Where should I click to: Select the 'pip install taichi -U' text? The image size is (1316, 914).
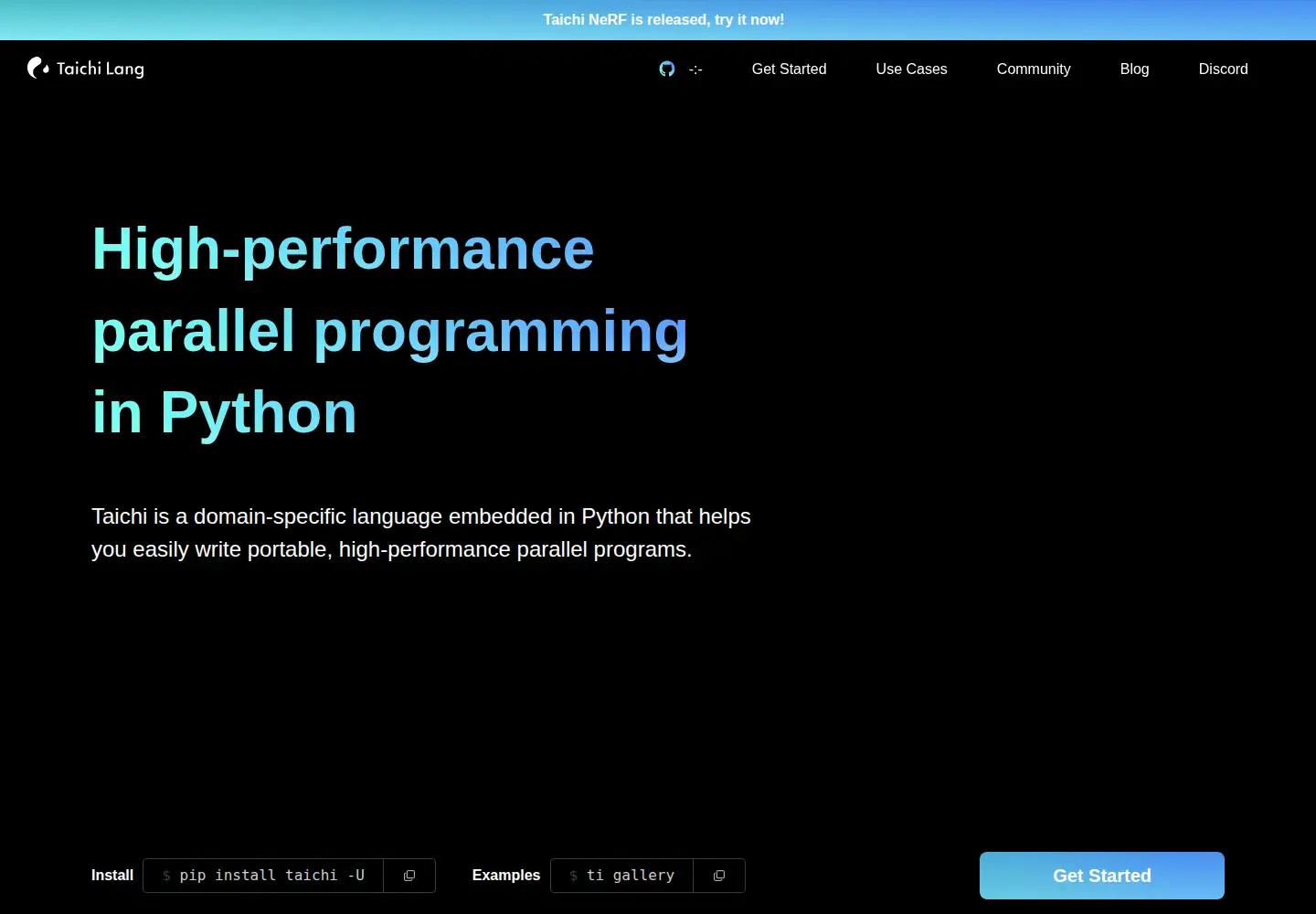(x=272, y=876)
